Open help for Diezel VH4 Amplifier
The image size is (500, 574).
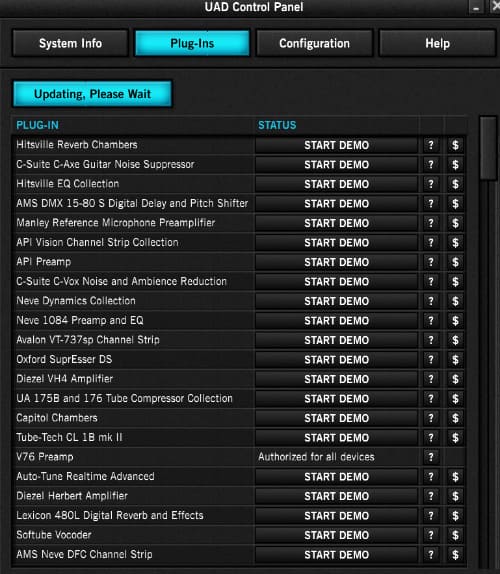click(431, 379)
